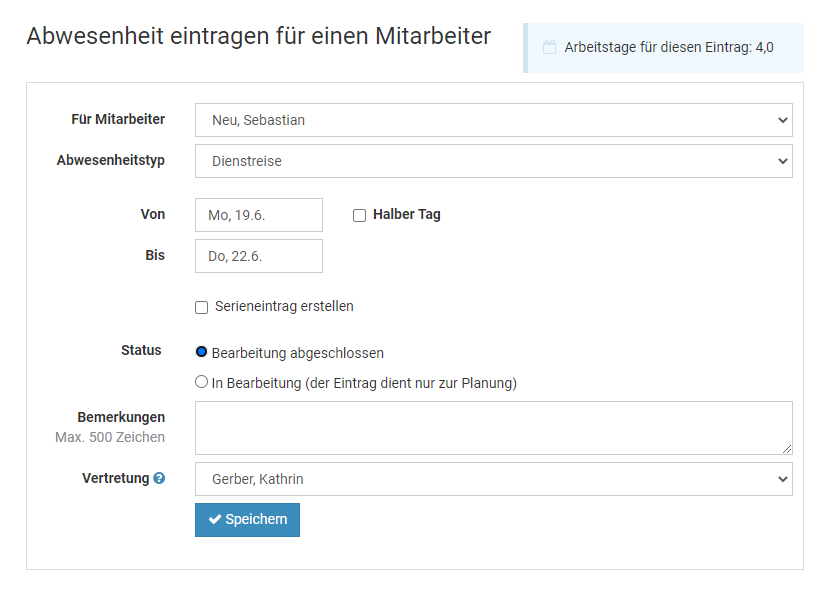
Task: Select the Bearbeitung abgeschlossen radio option
Action: 202,352
